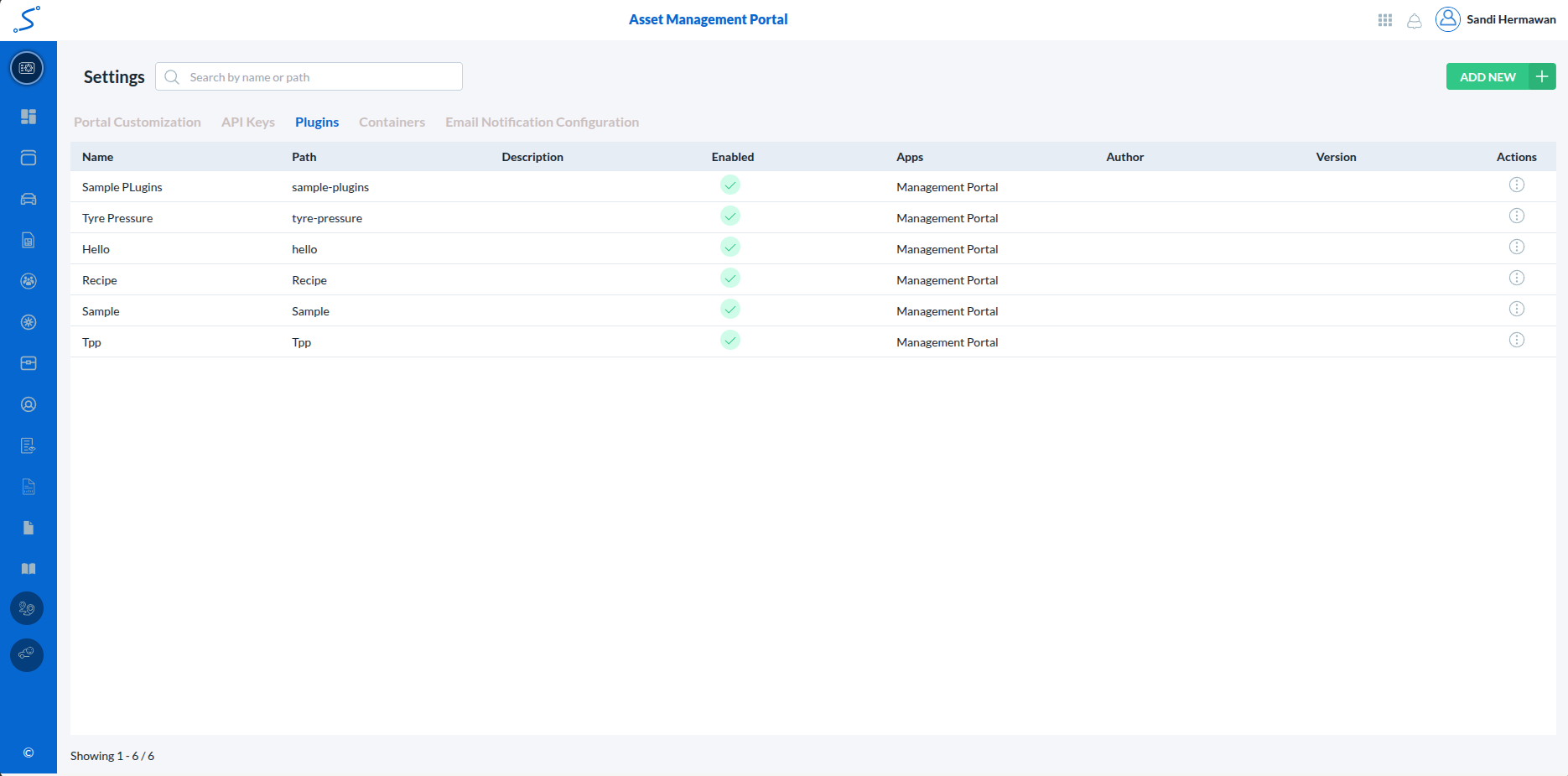Toggle Enabled check for Sample PLugins

point(730,185)
